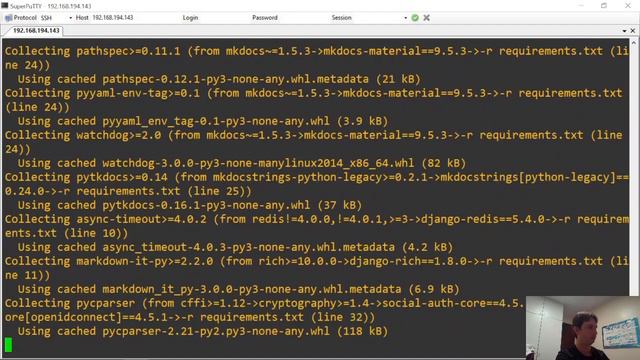The image size is (640, 360).
Task: Click the line 'Collecting watchdog>=2.0'
Action: pos(83,135)
